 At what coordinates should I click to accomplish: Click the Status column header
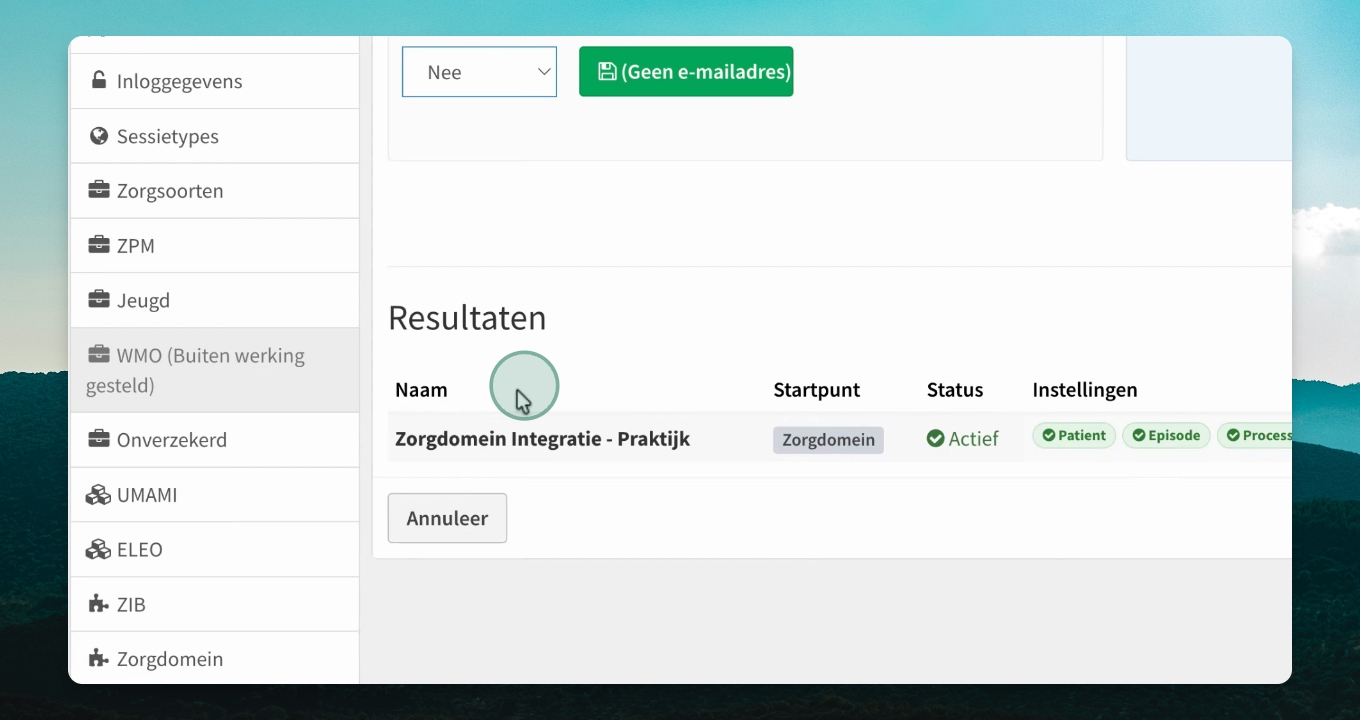[x=955, y=390]
